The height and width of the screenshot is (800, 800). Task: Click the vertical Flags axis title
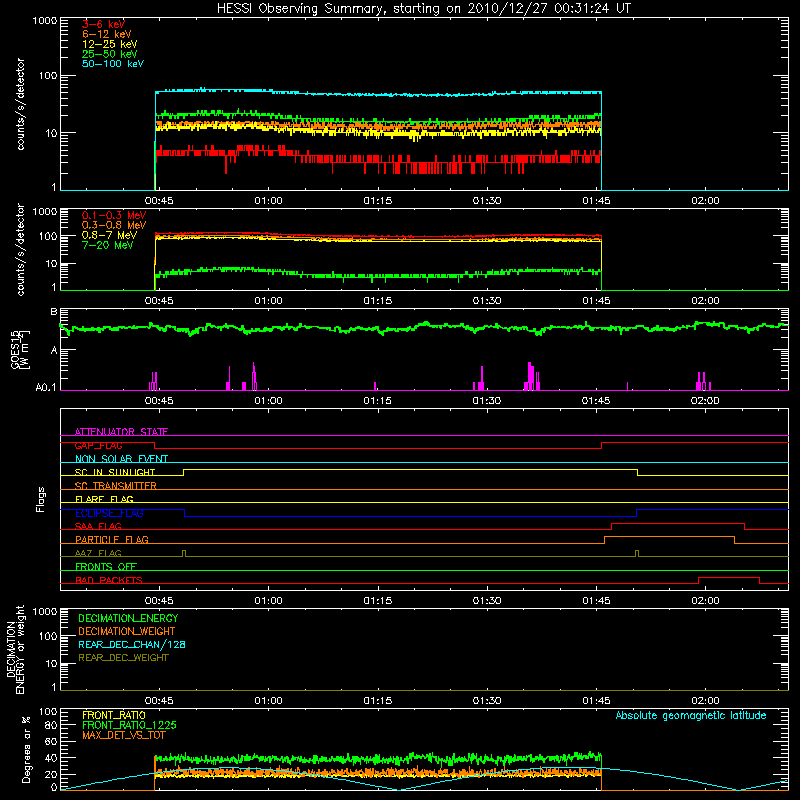[x=40, y=499]
